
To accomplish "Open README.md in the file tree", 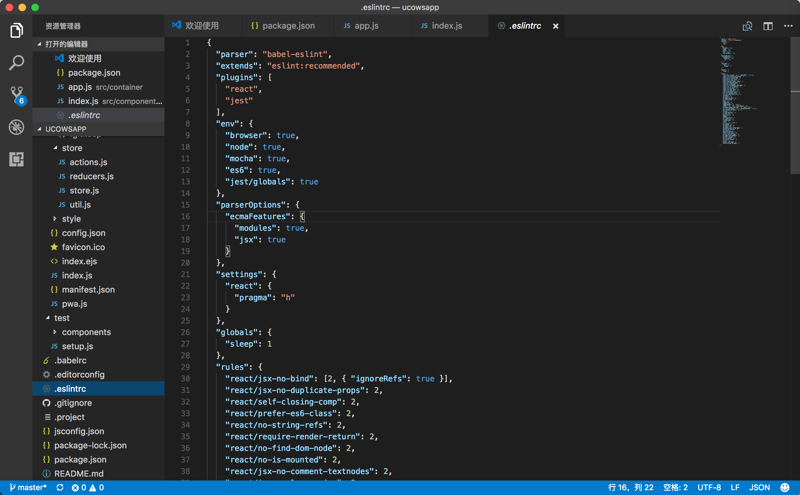I will coord(78,474).
